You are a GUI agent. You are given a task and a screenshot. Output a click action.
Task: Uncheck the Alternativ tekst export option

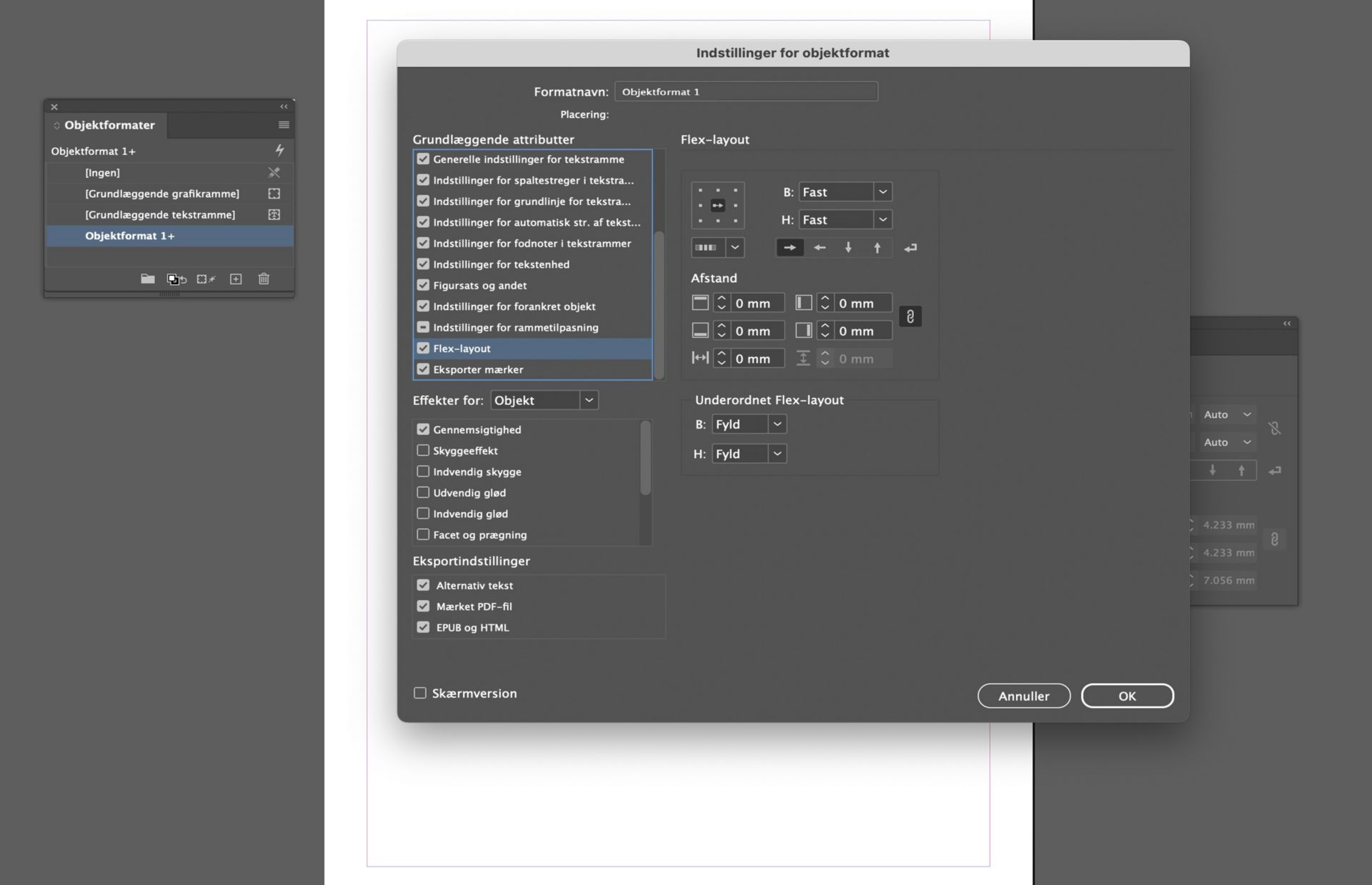coord(423,584)
